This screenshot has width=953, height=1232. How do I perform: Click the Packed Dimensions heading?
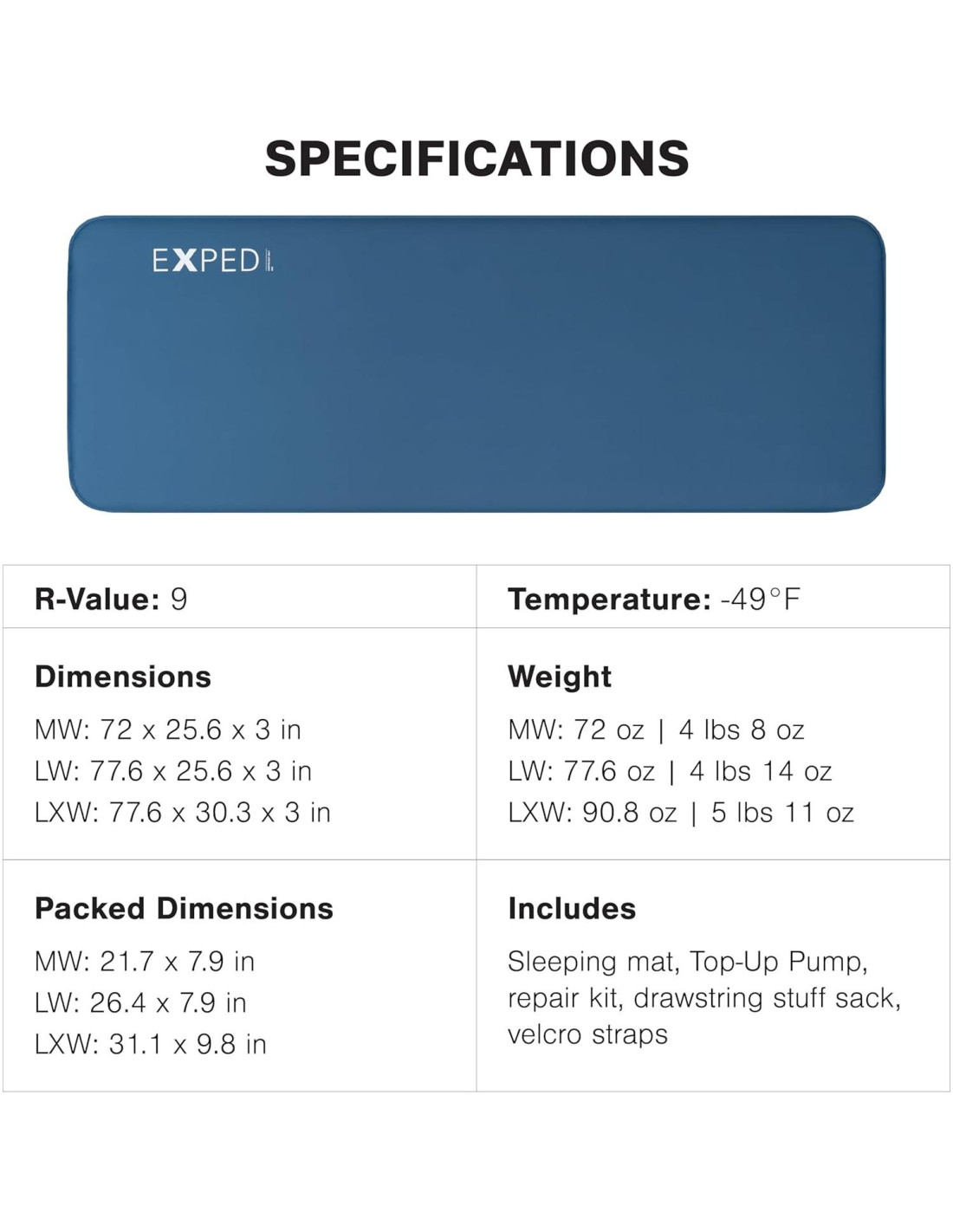(184, 908)
